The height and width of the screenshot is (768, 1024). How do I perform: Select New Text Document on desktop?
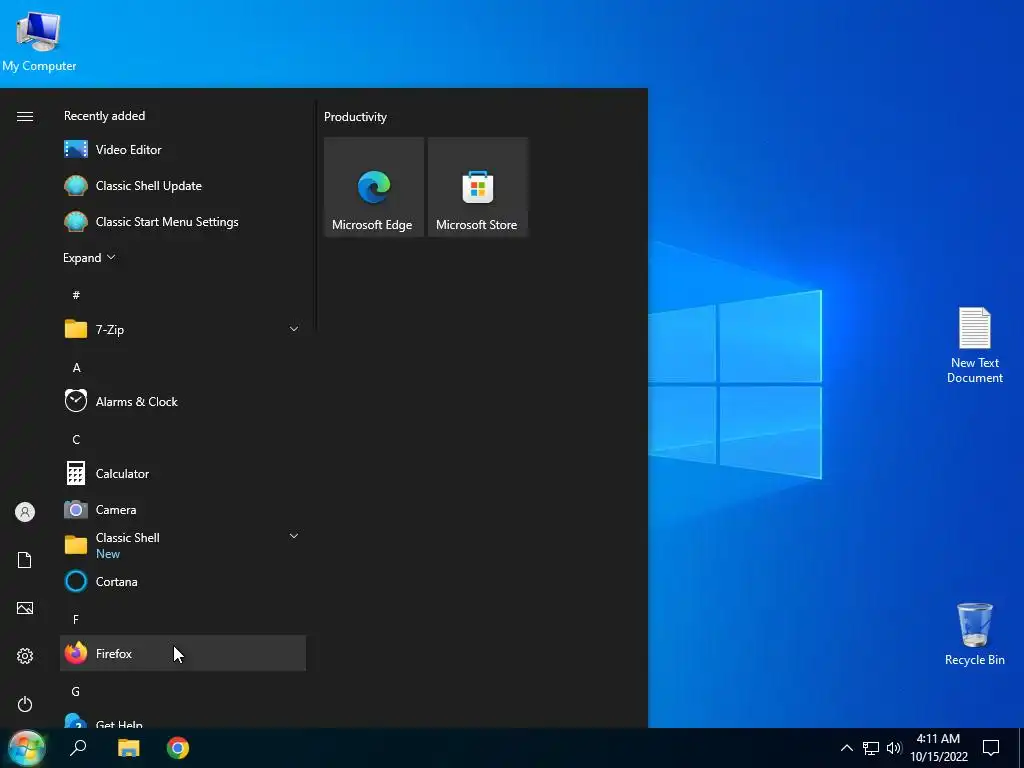click(x=975, y=345)
